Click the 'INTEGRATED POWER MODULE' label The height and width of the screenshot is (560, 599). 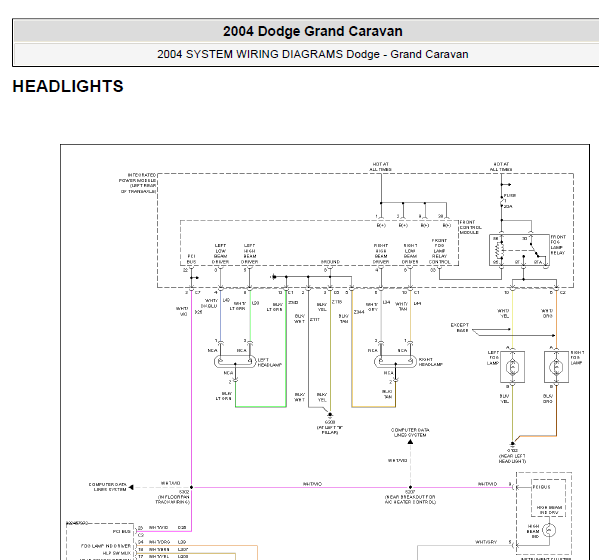coord(138,183)
